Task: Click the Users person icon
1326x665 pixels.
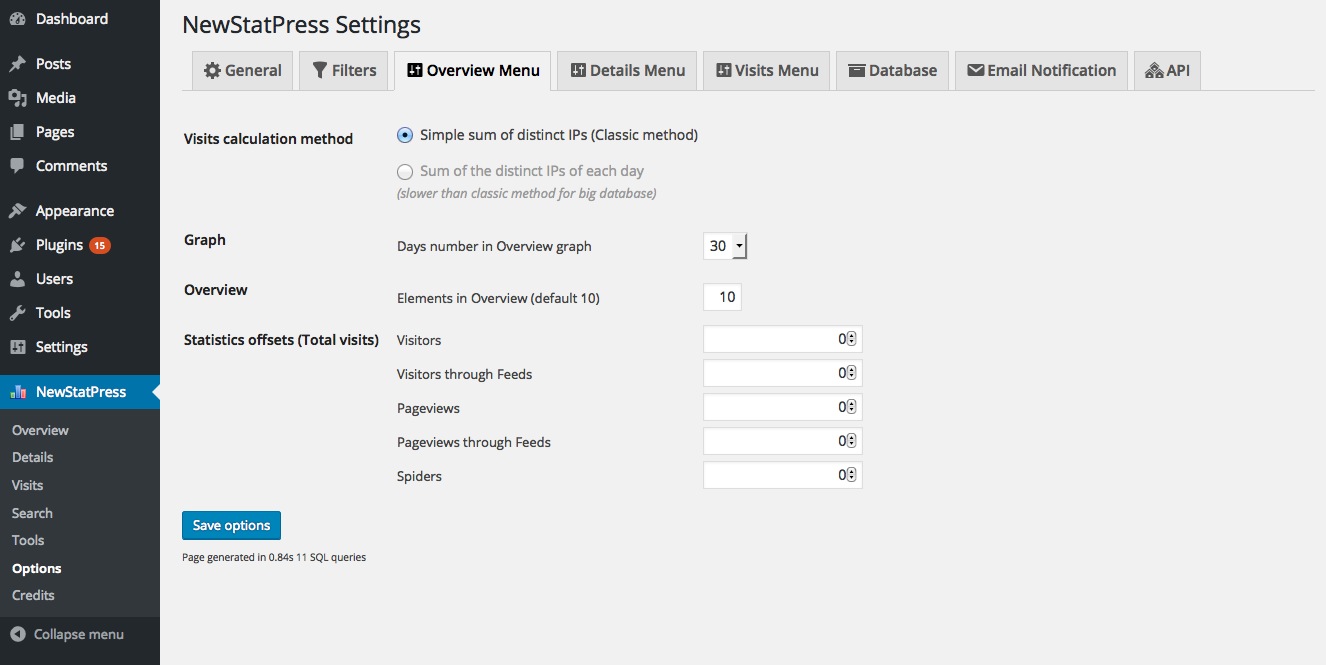Action: [17, 279]
